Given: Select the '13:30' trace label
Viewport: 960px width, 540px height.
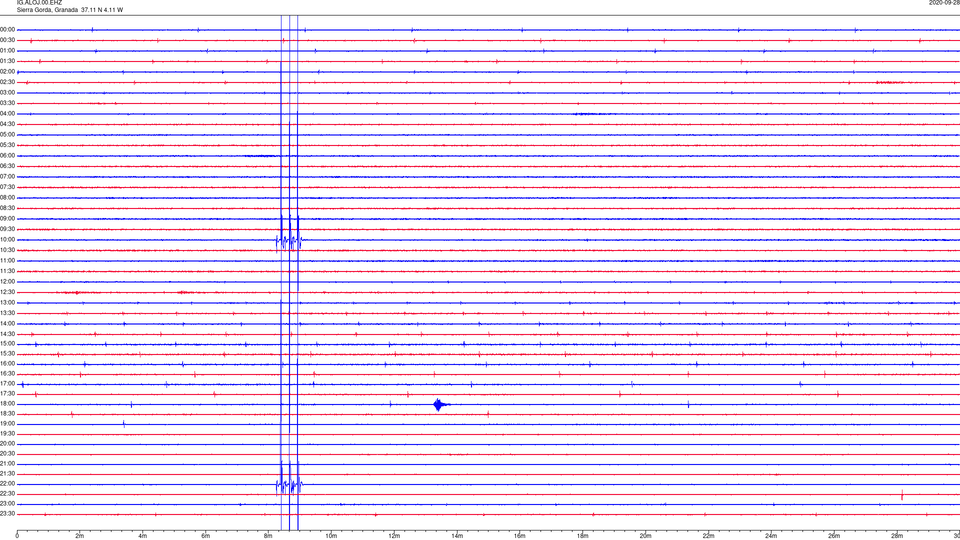Looking at the screenshot, I should coord(7,313).
